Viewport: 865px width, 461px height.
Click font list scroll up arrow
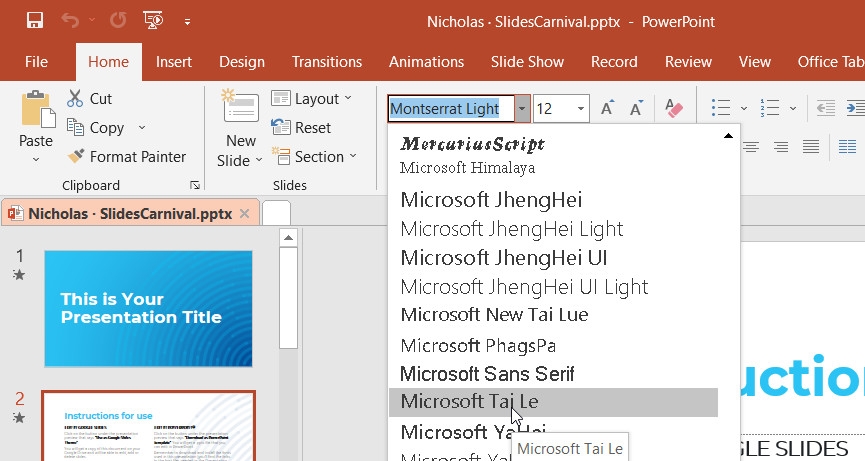(728, 136)
